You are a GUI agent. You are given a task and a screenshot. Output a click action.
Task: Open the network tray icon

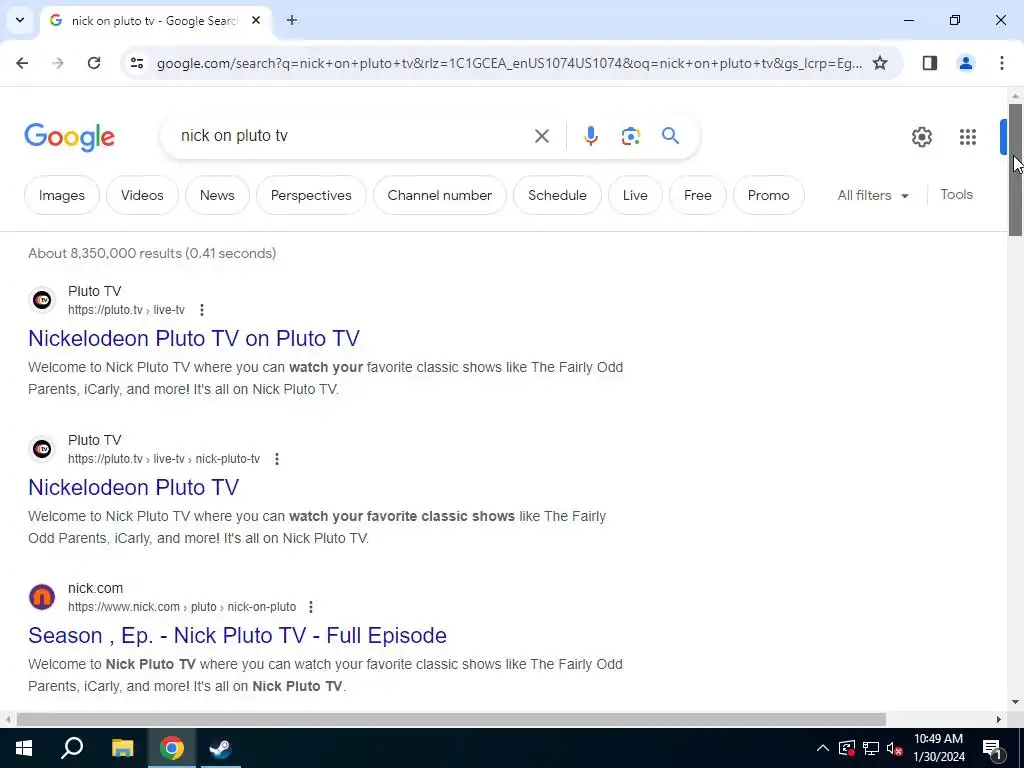click(x=871, y=748)
